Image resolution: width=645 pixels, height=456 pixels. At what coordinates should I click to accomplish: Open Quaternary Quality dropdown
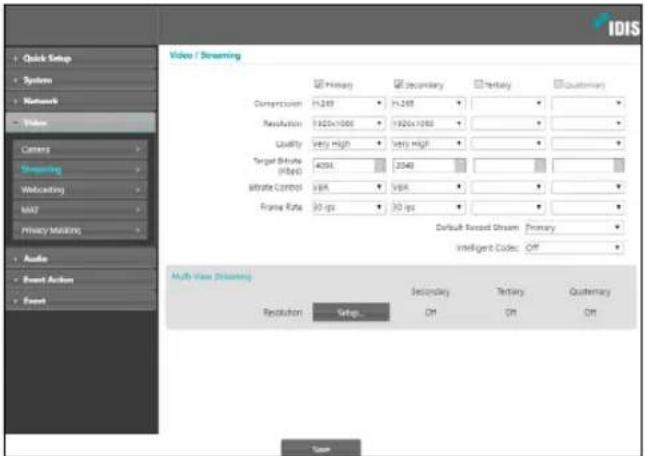[588, 144]
